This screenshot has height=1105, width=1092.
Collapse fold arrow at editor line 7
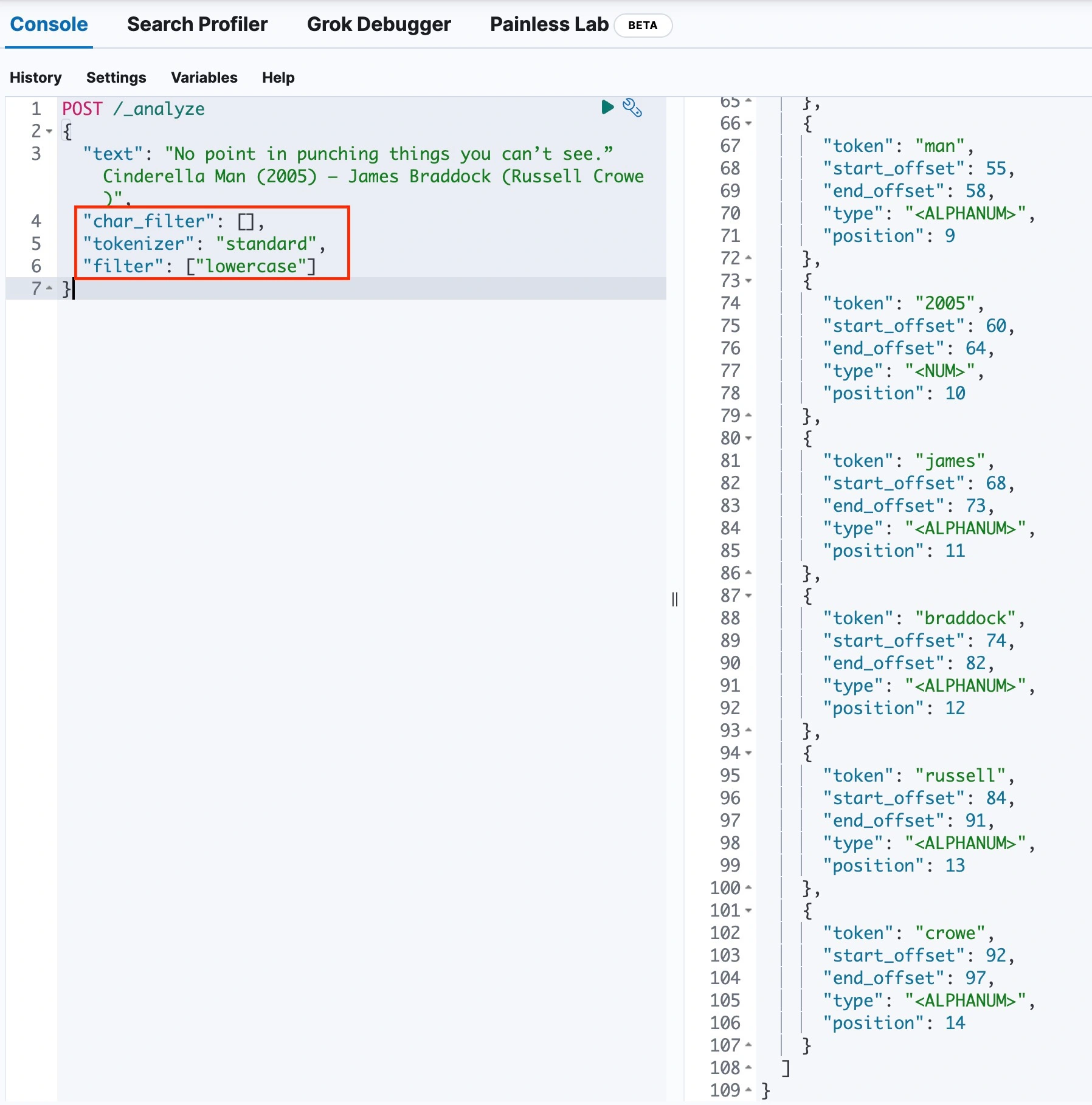[x=49, y=288]
